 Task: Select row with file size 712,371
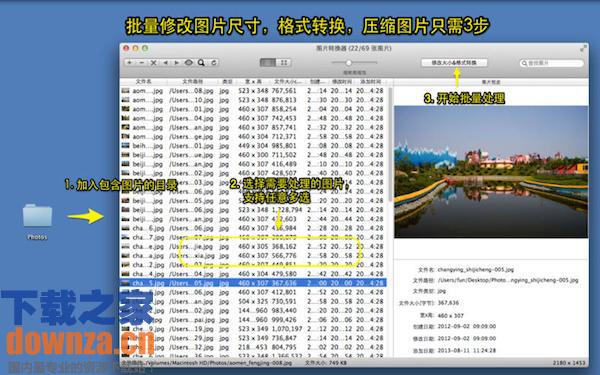[253, 137]
